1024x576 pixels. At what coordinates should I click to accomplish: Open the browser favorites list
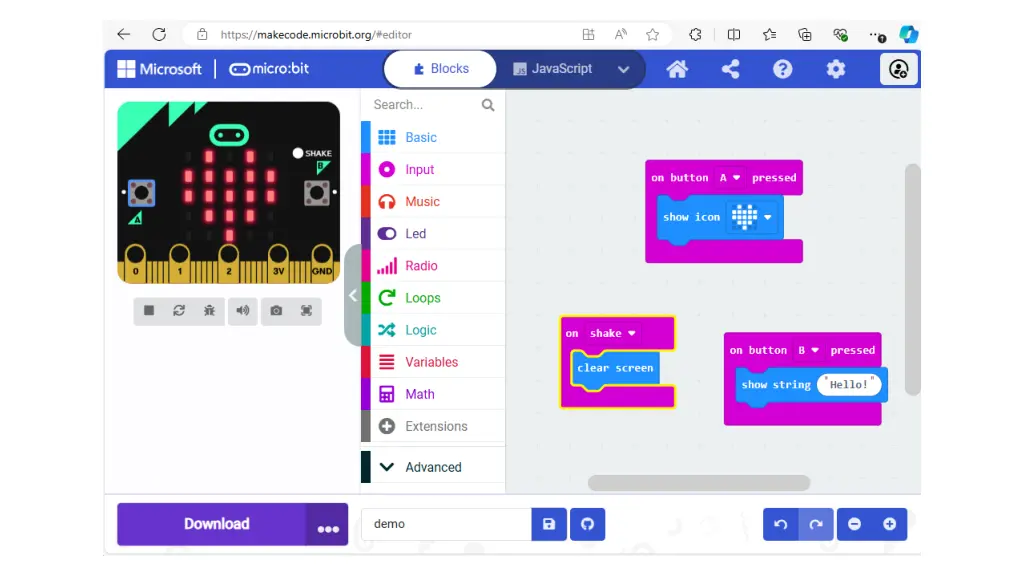[x=769, y=35]
